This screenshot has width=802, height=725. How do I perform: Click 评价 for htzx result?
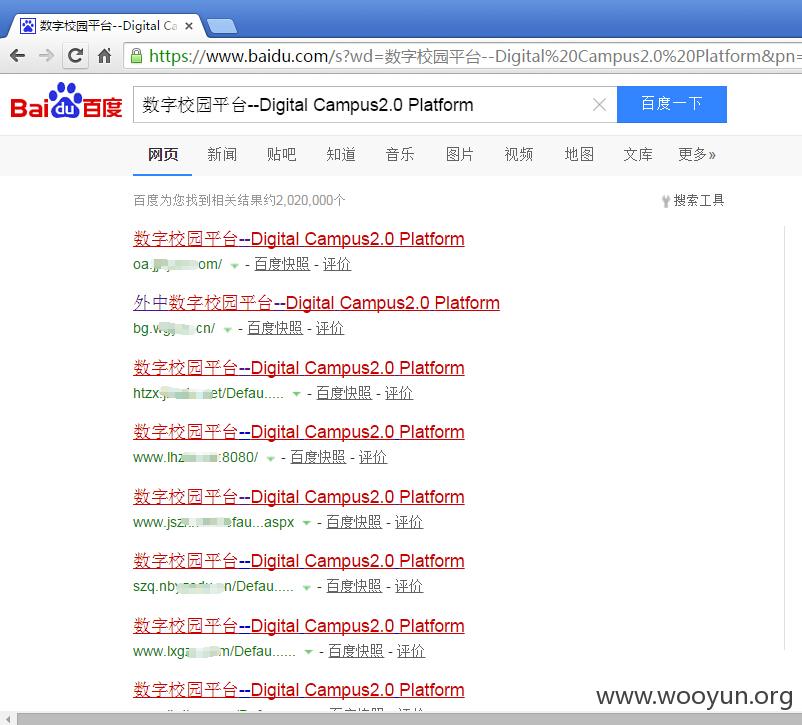point(398,393)
